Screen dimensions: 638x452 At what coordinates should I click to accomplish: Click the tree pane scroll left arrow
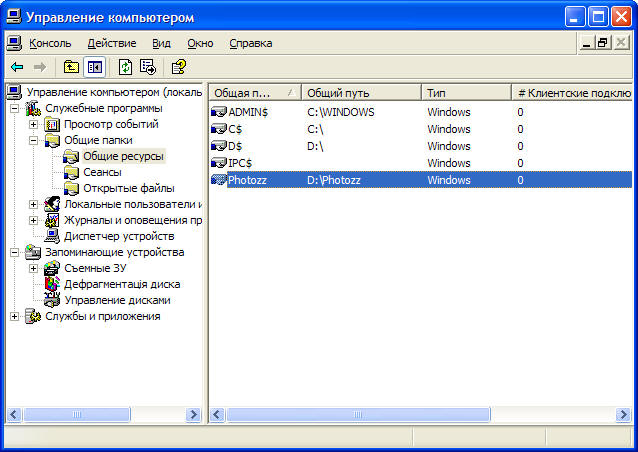coord(14,415)
